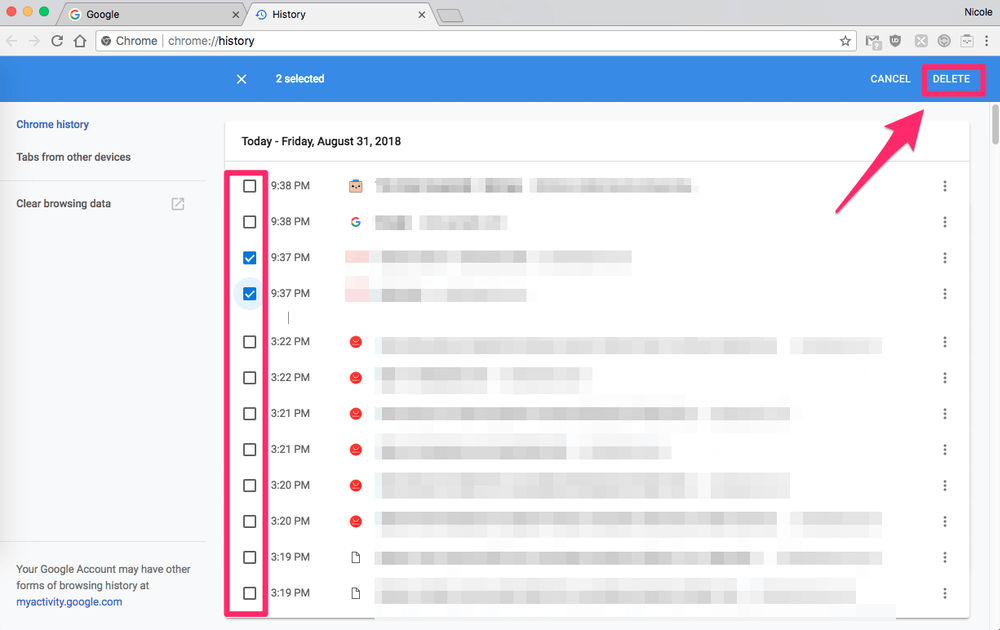Screen dimensions: 1000x630
Task: Select Chrome history in the sidebar
Action: click(52, 124)
